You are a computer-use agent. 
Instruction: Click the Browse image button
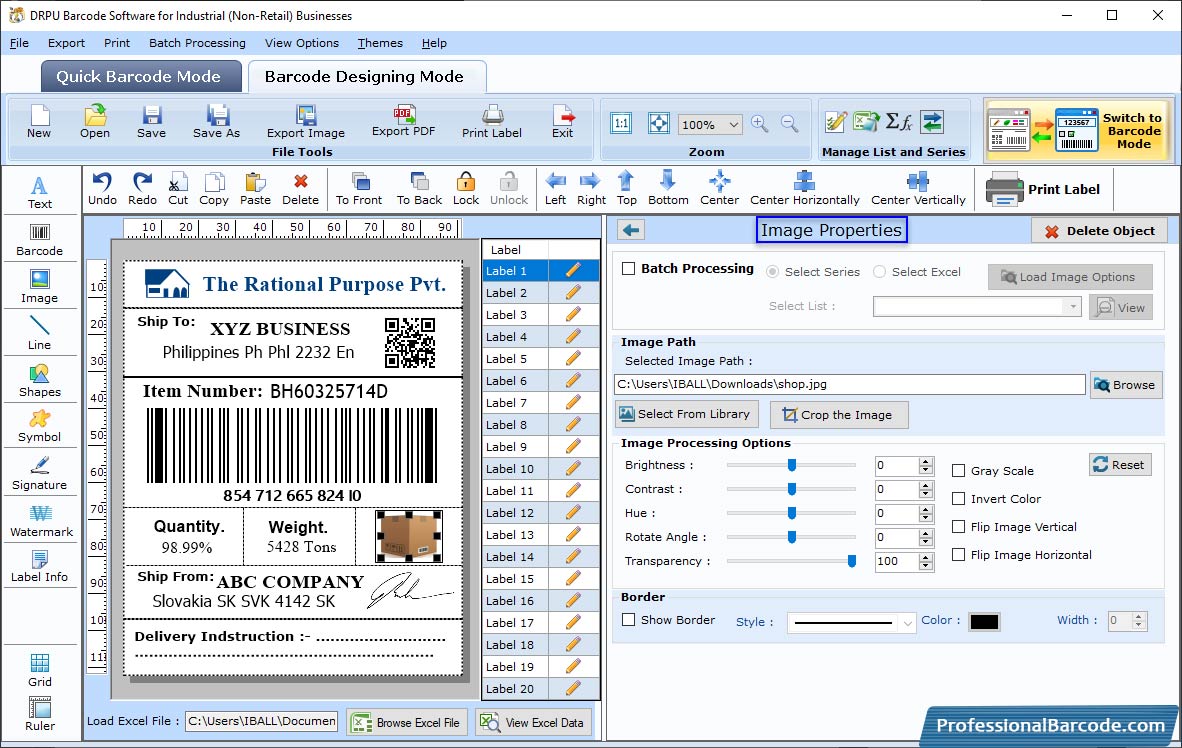coord(1125,385)
